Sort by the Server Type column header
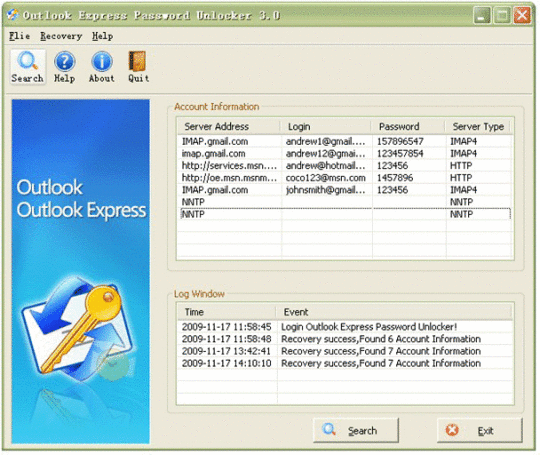 (478, 126)
